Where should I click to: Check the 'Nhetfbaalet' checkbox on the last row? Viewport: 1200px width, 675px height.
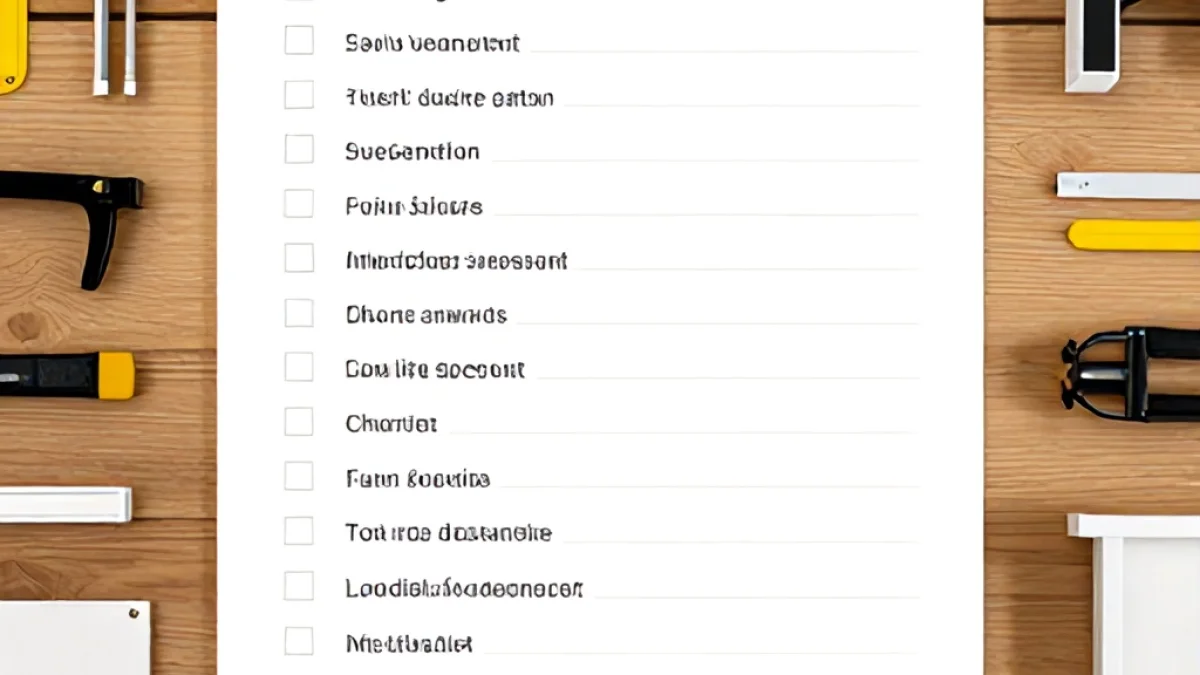point(299,640)
